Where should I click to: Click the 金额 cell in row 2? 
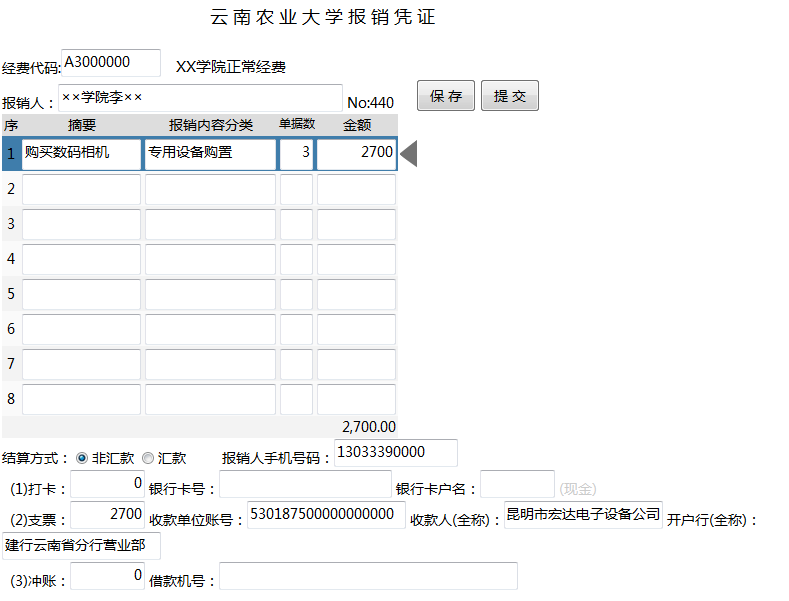[x=356, y=189]
